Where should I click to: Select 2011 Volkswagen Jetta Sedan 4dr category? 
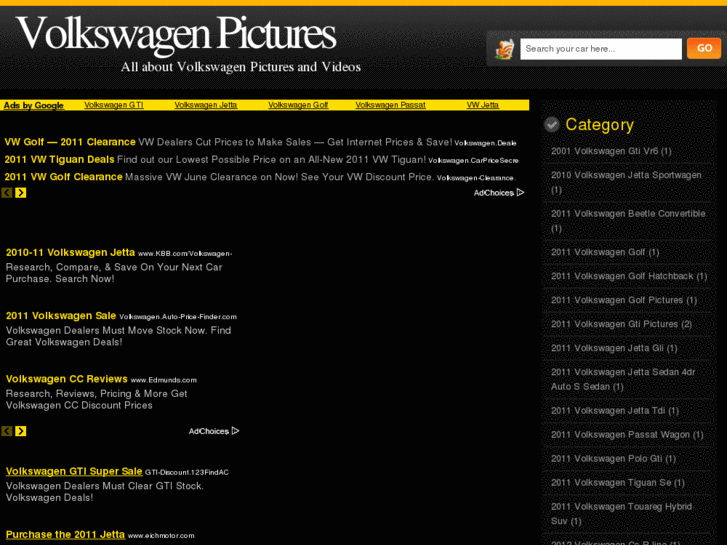(623, 379)
